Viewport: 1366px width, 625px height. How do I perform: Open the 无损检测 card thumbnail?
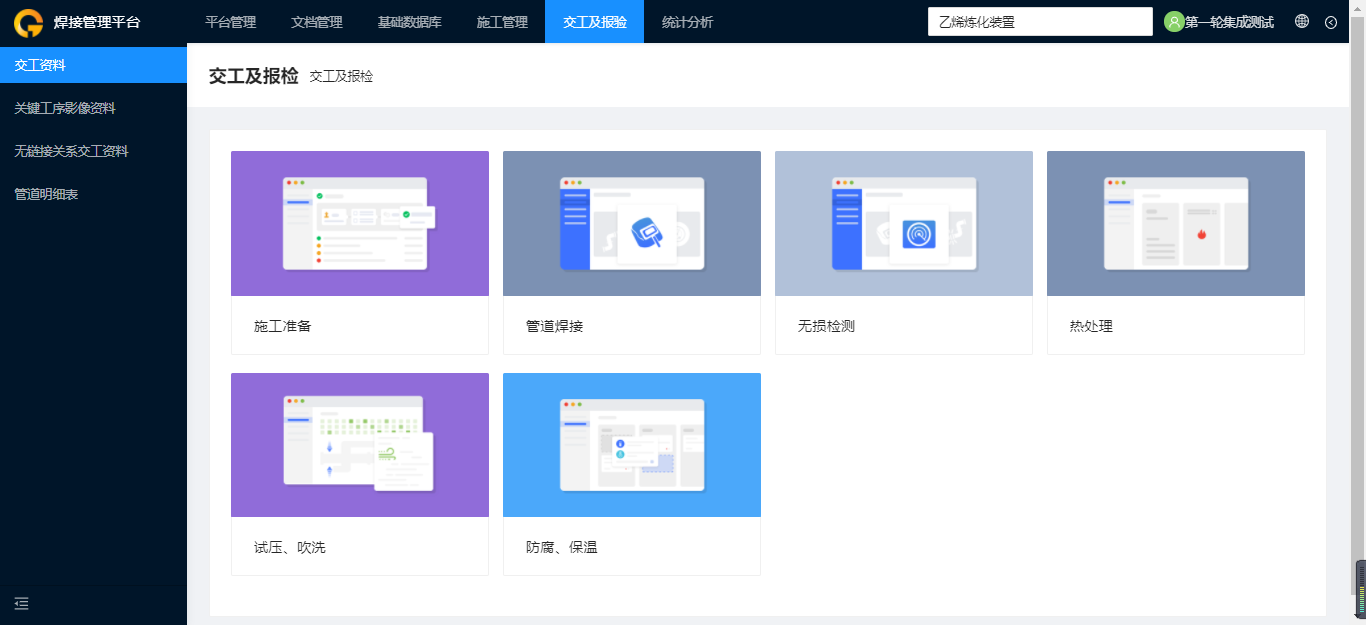coord(904,224)
